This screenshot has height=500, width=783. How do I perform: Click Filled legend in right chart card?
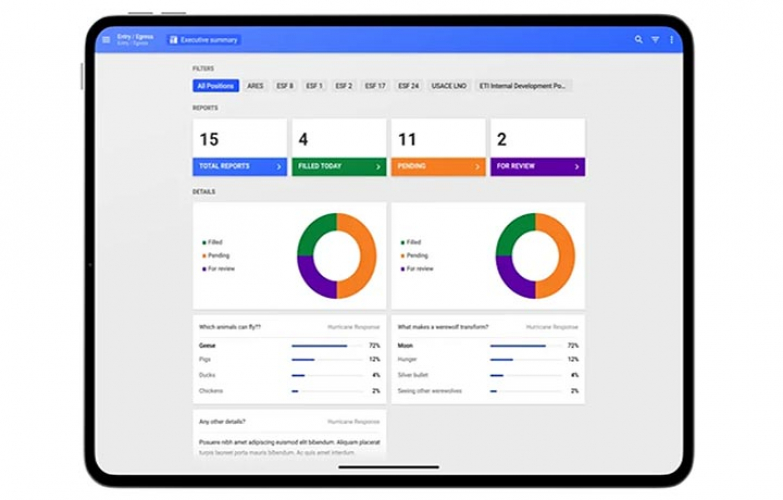tap(411, 242)
